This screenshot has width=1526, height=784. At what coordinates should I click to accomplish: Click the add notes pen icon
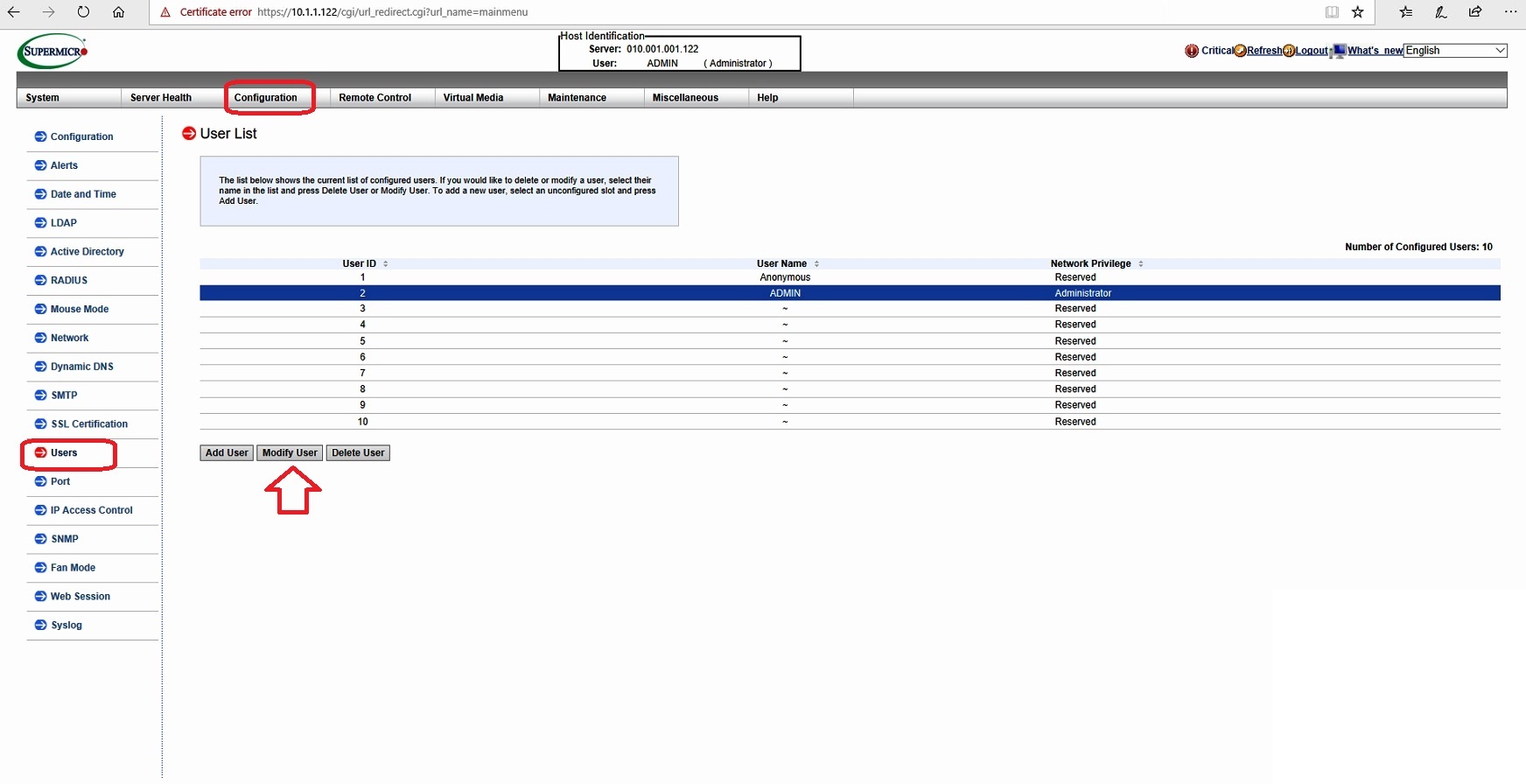pos(1441,12)
